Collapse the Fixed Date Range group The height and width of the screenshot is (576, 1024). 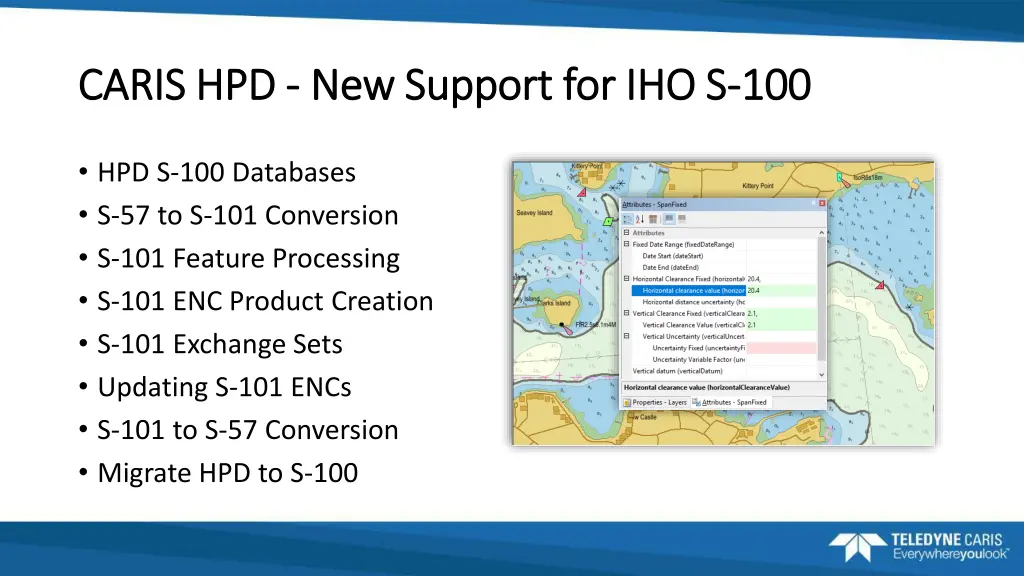[x=626, y=244]
